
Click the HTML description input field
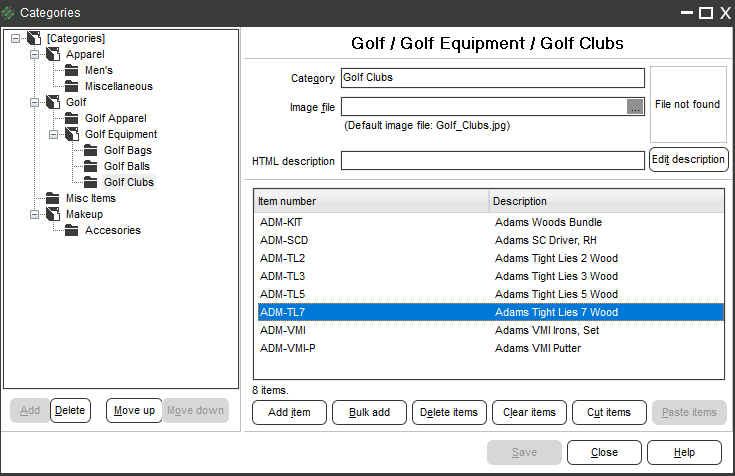click(493, 160)
